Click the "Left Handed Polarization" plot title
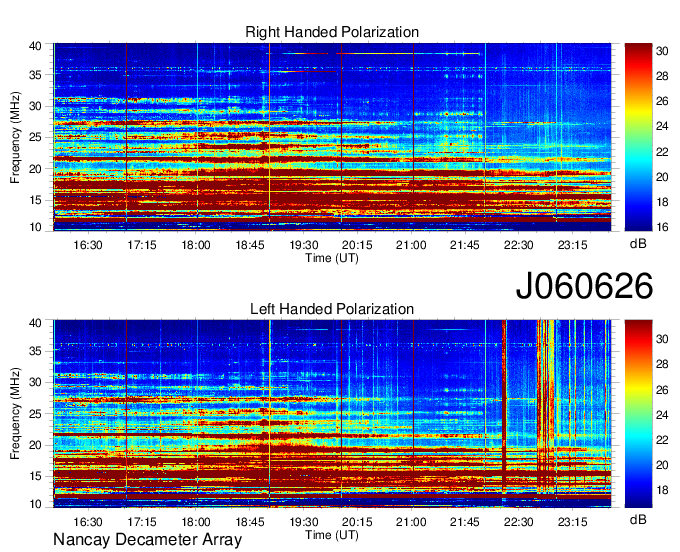This screenshot has height=552, width=680. (x=332, y=309)
